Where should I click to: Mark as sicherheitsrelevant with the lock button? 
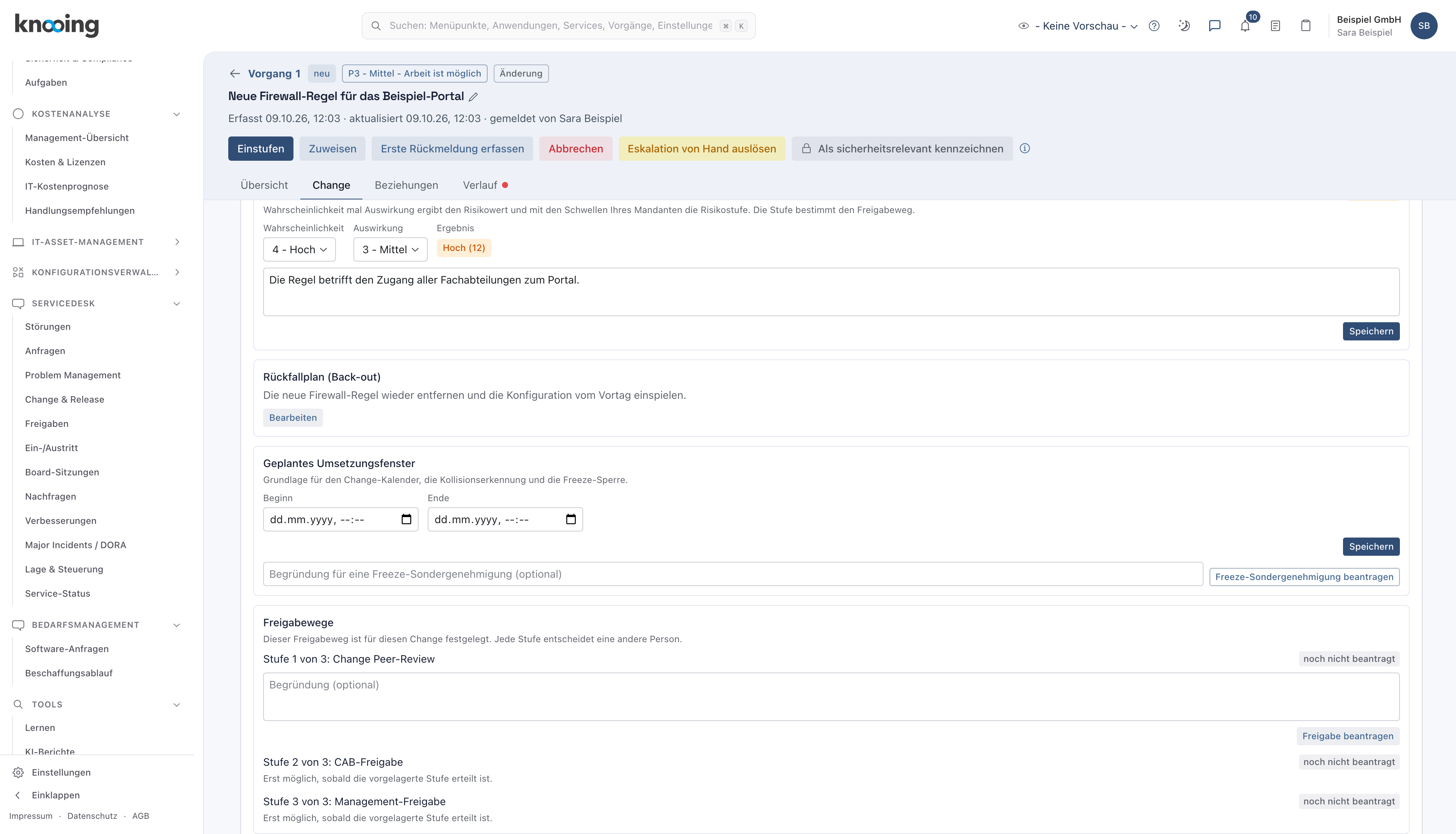tap(902, 148)
